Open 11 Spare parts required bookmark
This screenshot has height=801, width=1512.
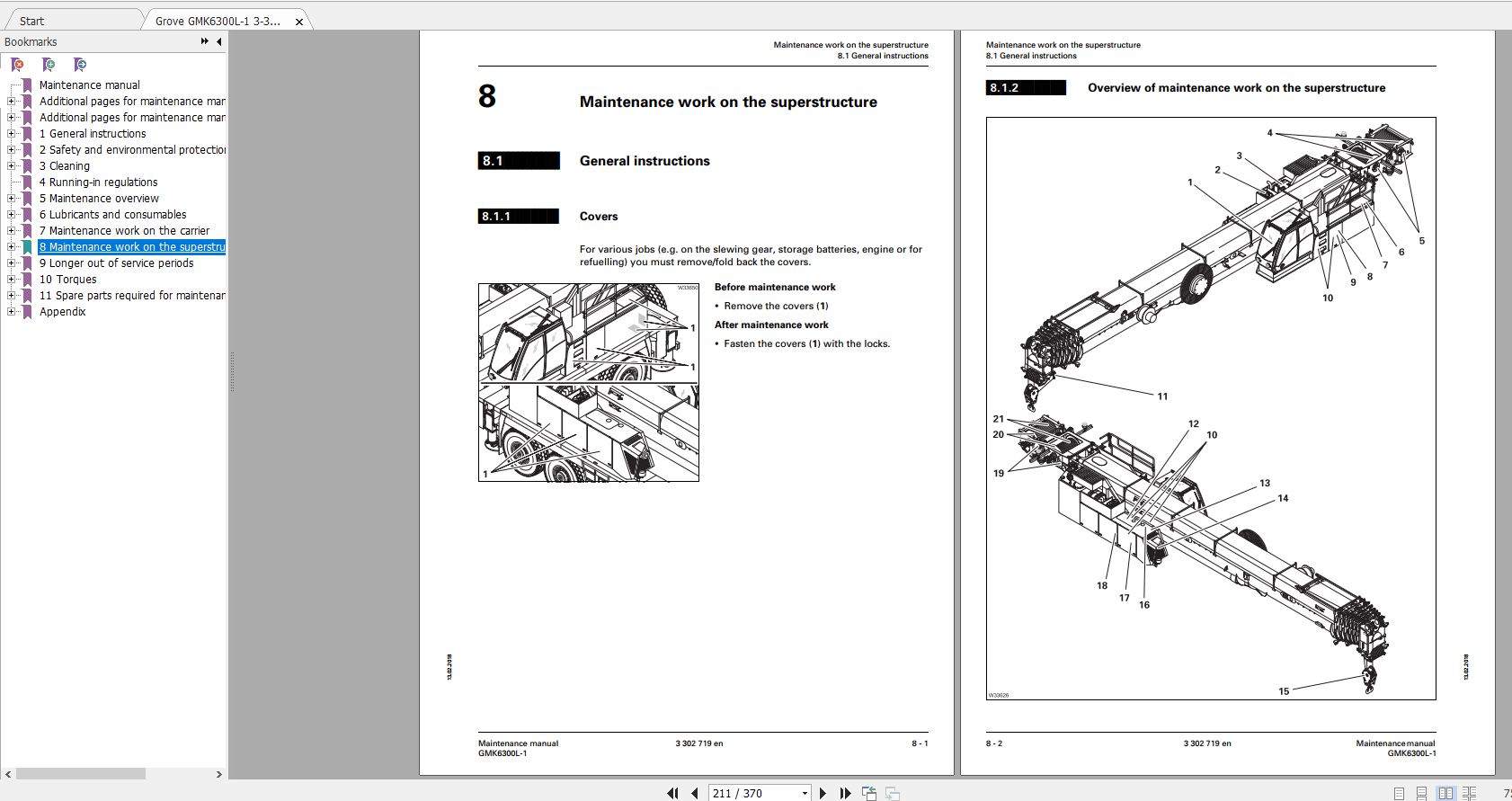(x=132, y=296)
